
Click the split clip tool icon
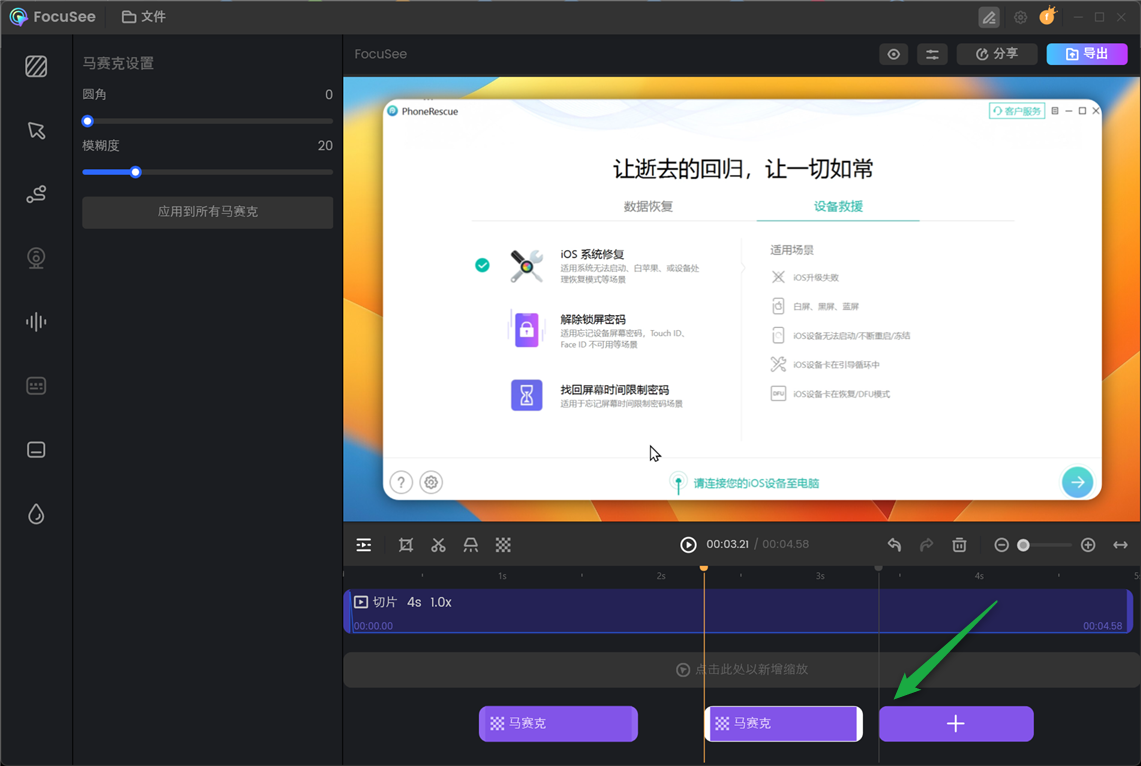pos(471,545)
